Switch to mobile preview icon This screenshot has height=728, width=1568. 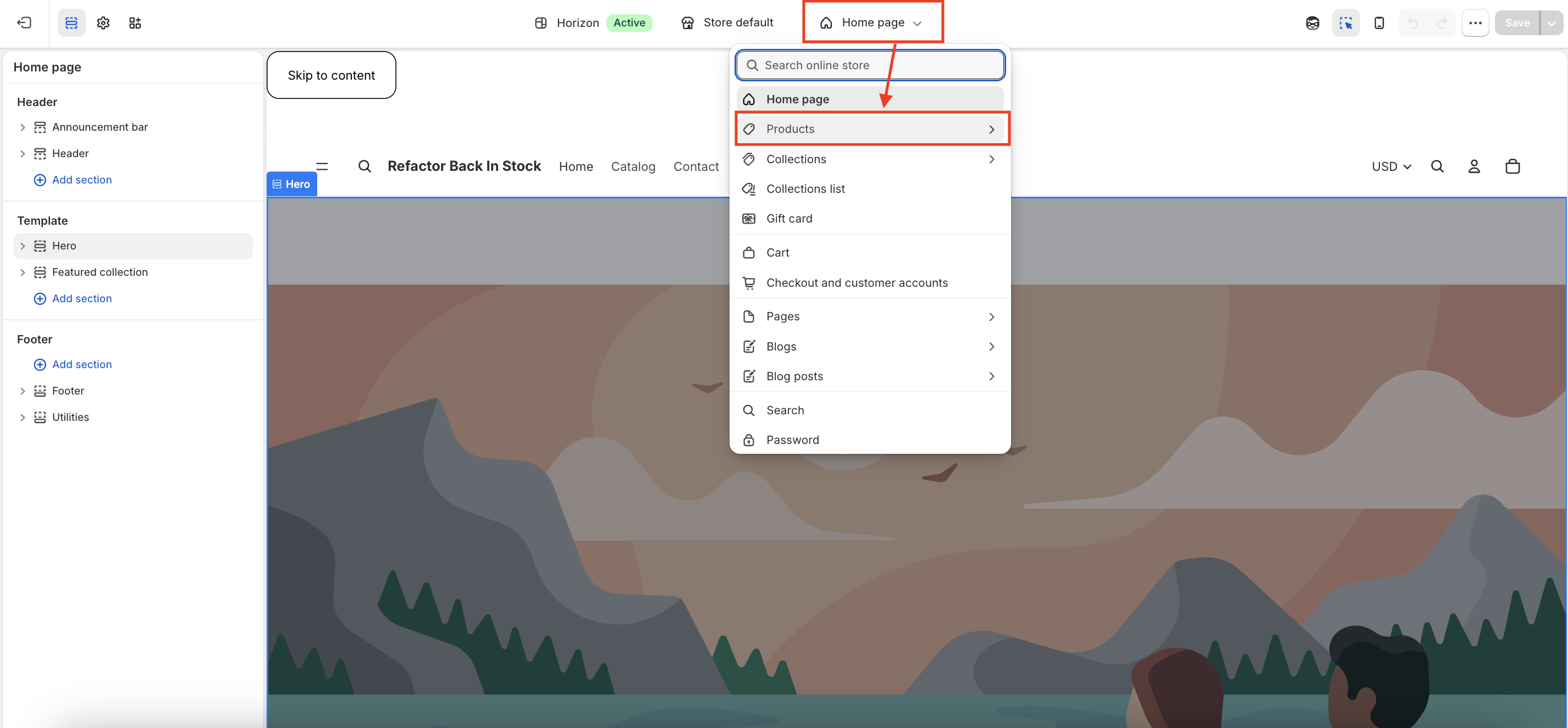(x=1379, y=23)
